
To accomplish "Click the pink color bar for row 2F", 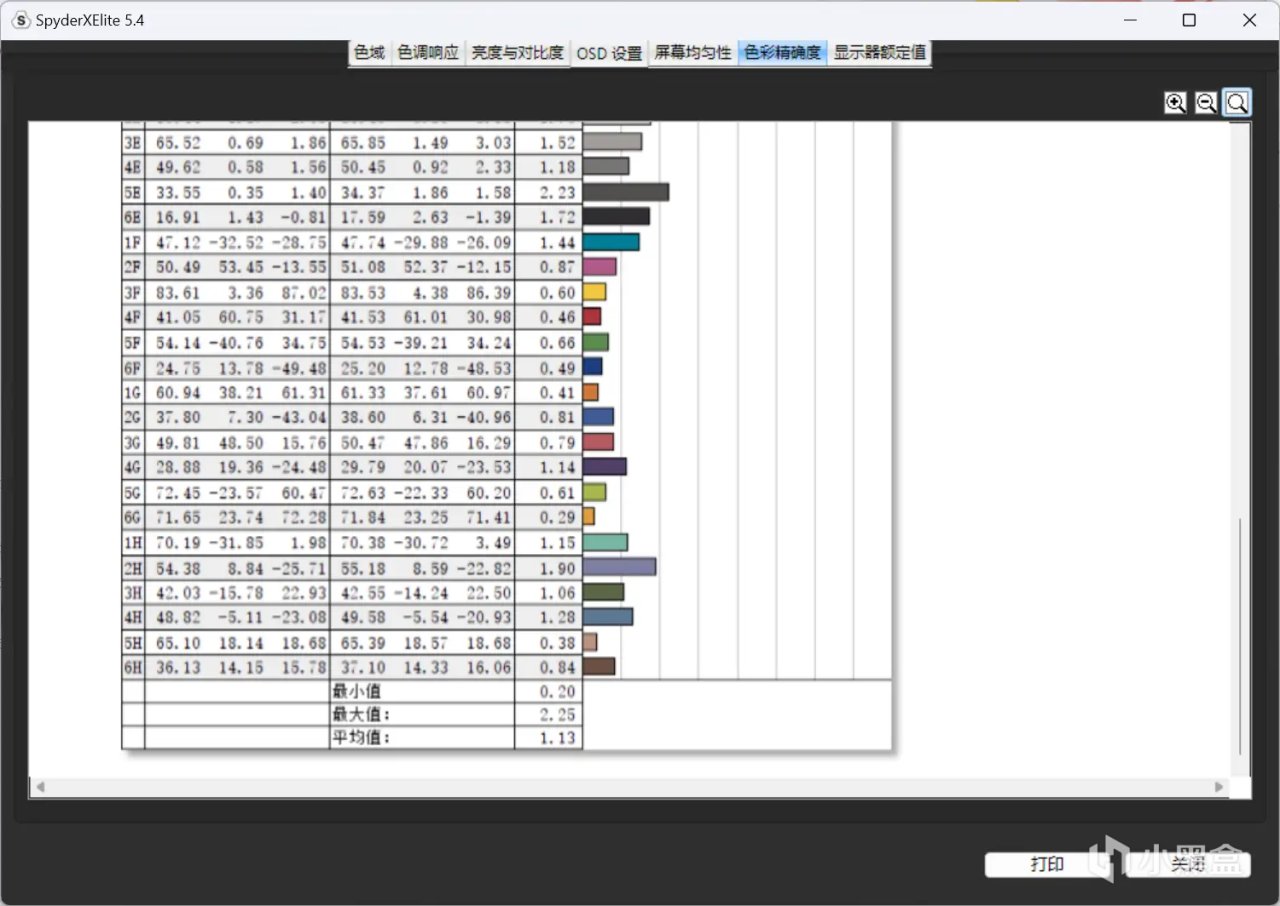I will [600, 267].
